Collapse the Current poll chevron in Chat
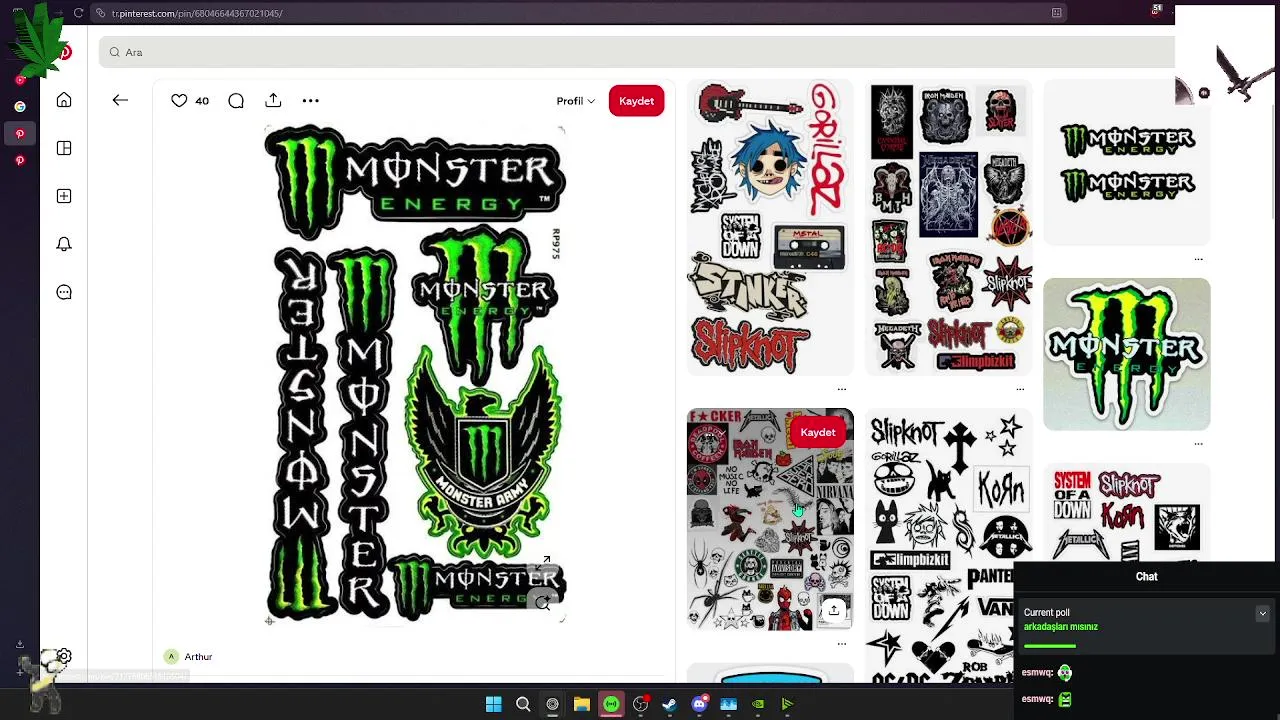Image resolution: width=1280 pixels, height=720 pixels. 1262,614
